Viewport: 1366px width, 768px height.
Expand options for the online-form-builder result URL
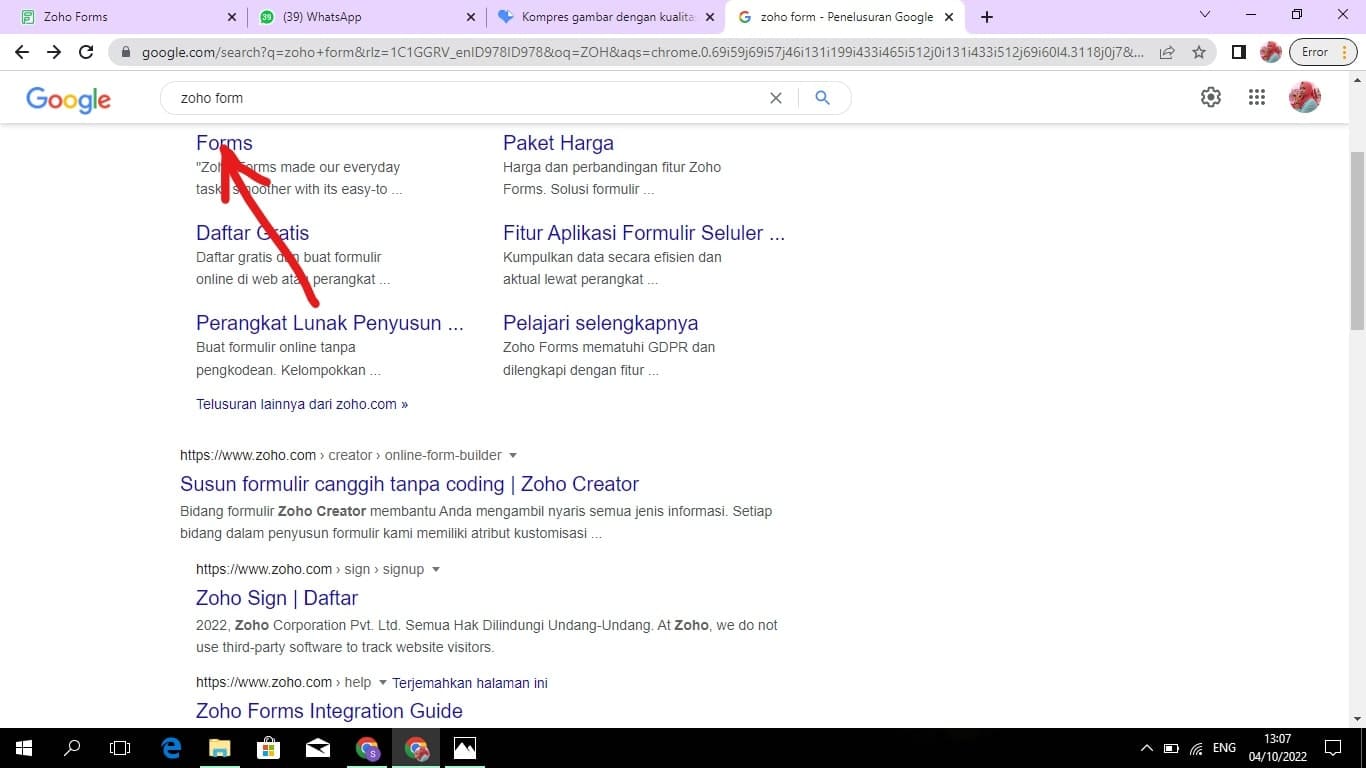coord(513,456)
